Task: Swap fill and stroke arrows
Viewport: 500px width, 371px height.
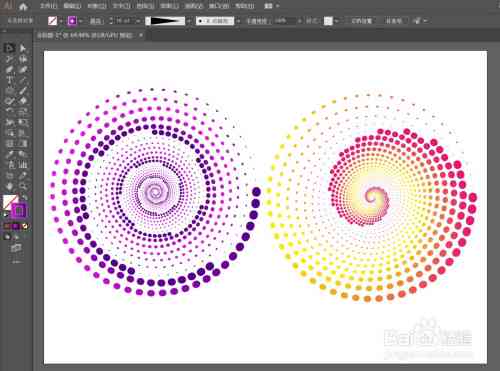Action: coord(25,199)
